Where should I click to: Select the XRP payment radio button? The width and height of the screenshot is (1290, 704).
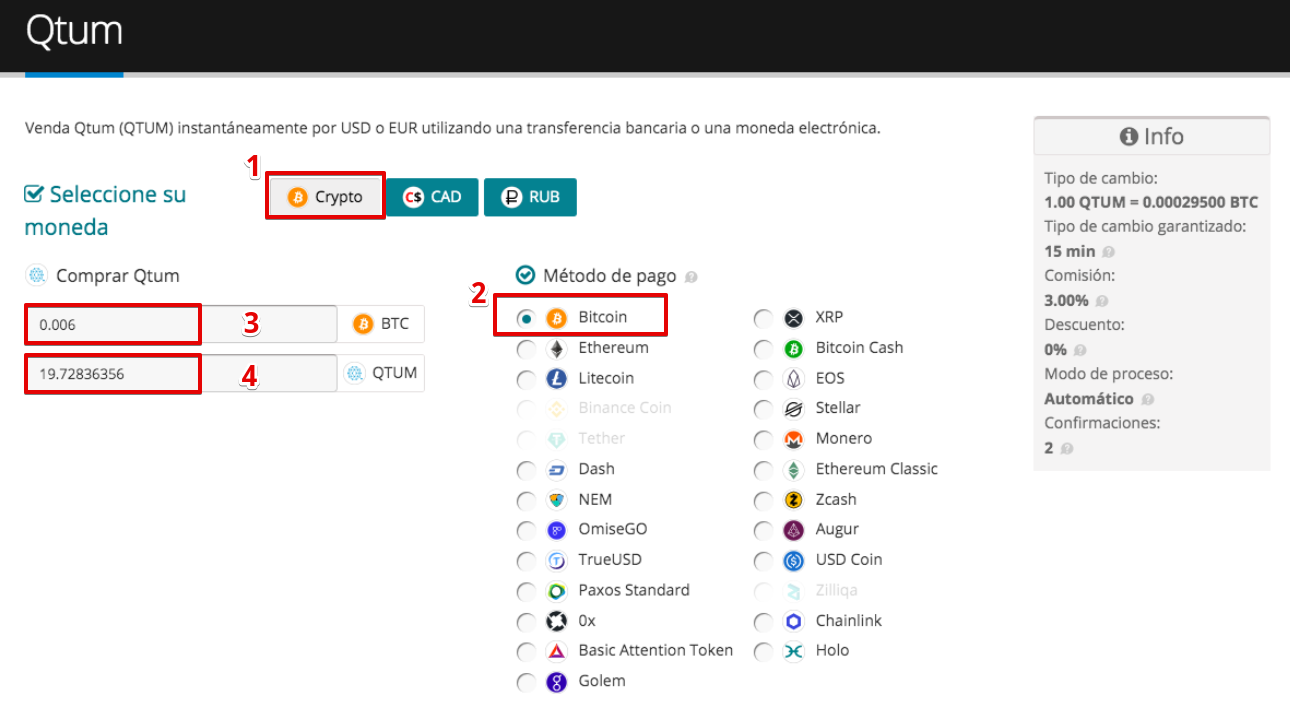763,318
